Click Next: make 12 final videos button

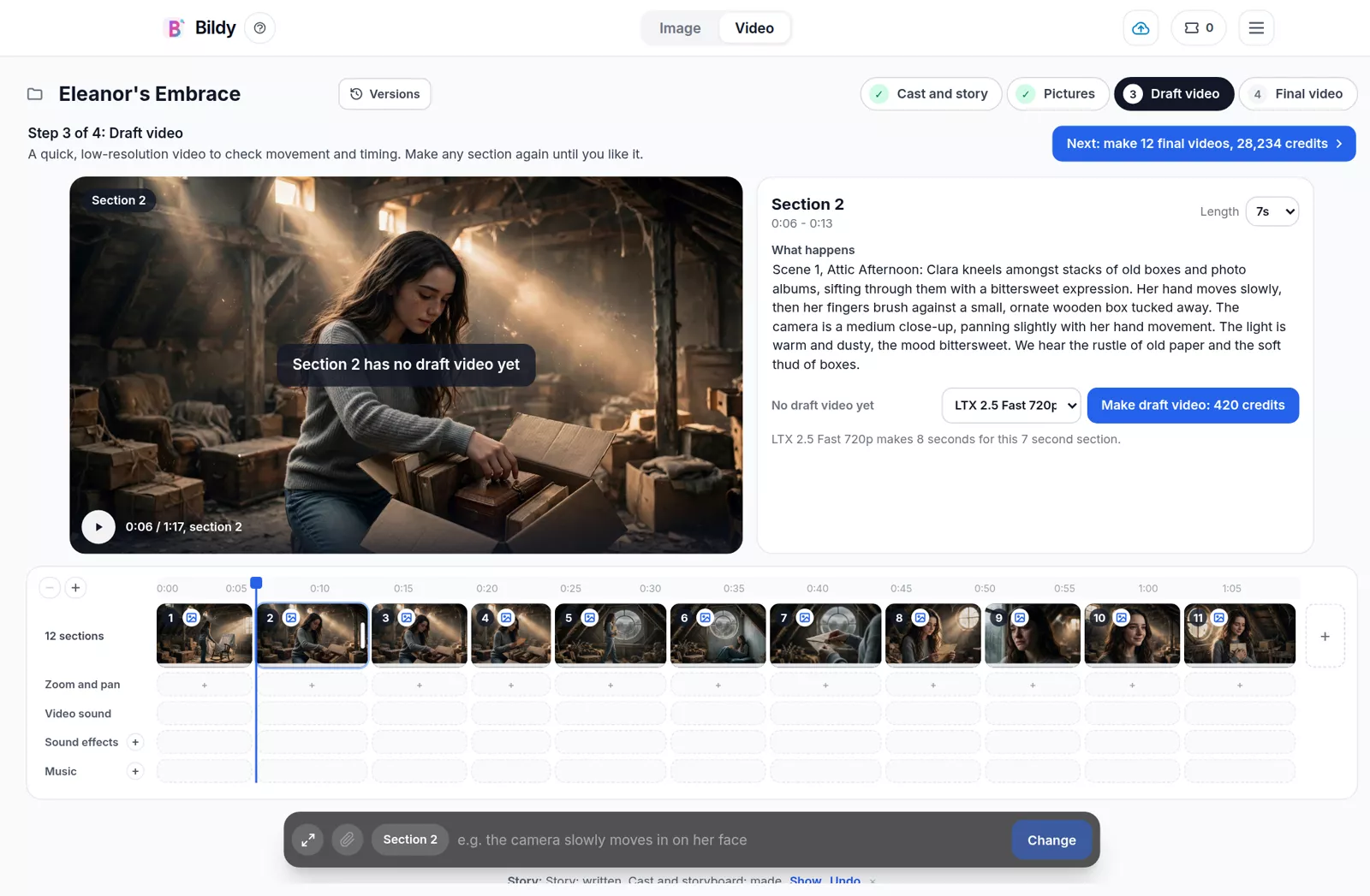(1204, 144)
